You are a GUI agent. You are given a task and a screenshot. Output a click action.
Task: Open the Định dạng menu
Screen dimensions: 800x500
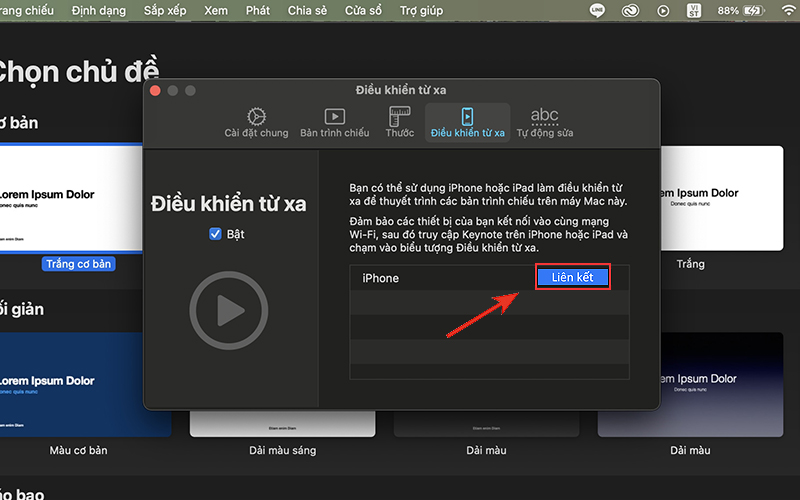click(x=98, y=10)
